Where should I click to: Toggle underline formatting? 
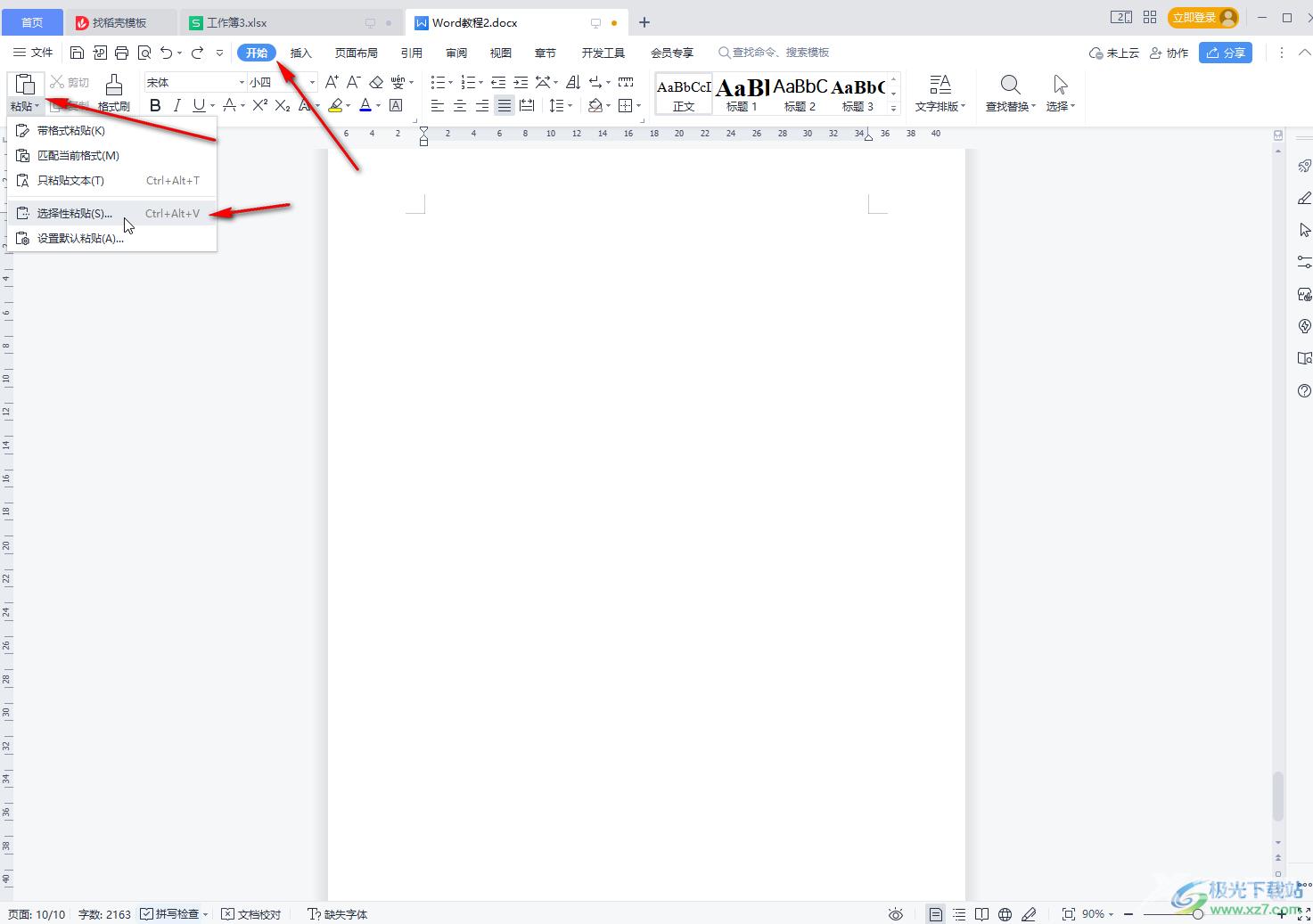199,105
